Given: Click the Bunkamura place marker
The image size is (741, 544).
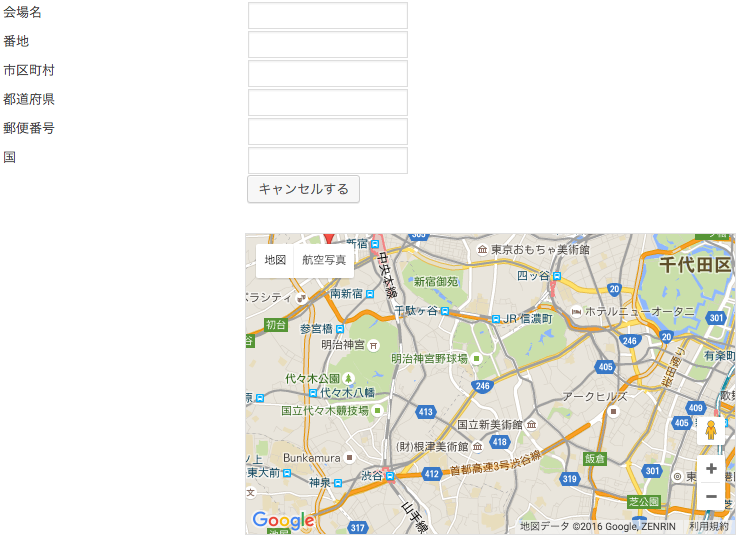Looking at the screenshot, I should (x=349, y=458).
